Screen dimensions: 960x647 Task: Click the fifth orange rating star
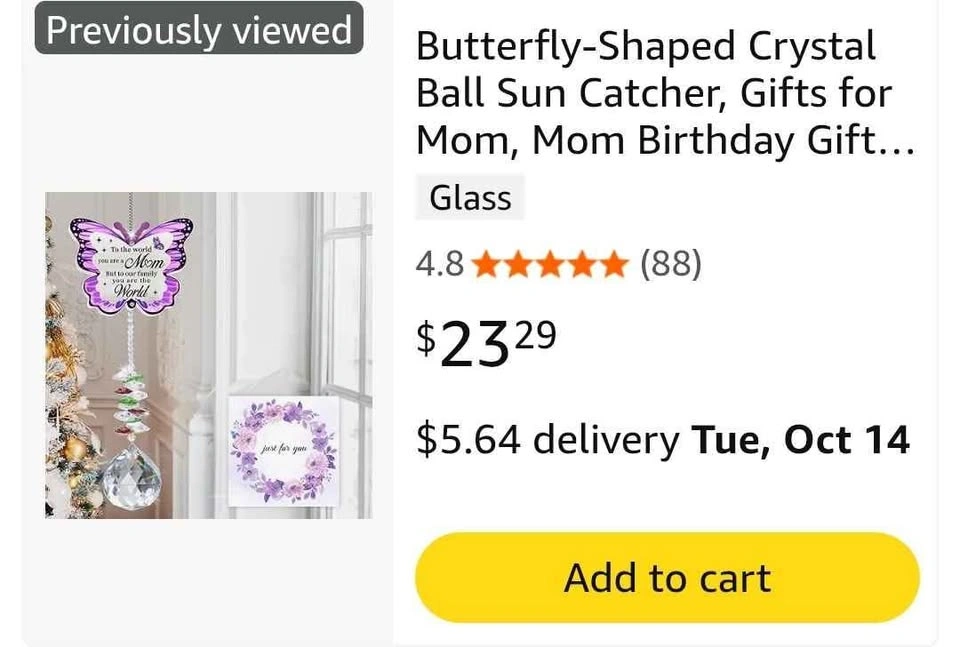[612, 265]
